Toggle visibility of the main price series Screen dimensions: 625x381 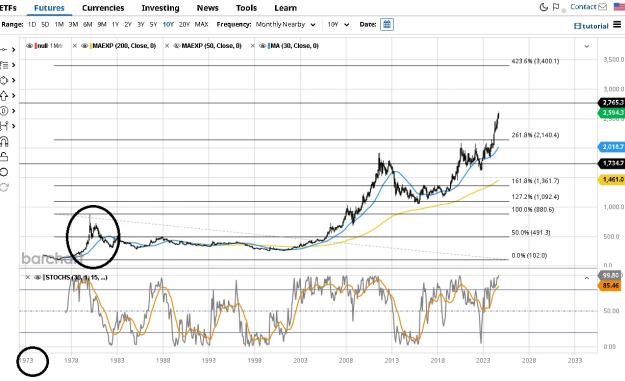tap(29, 46)
